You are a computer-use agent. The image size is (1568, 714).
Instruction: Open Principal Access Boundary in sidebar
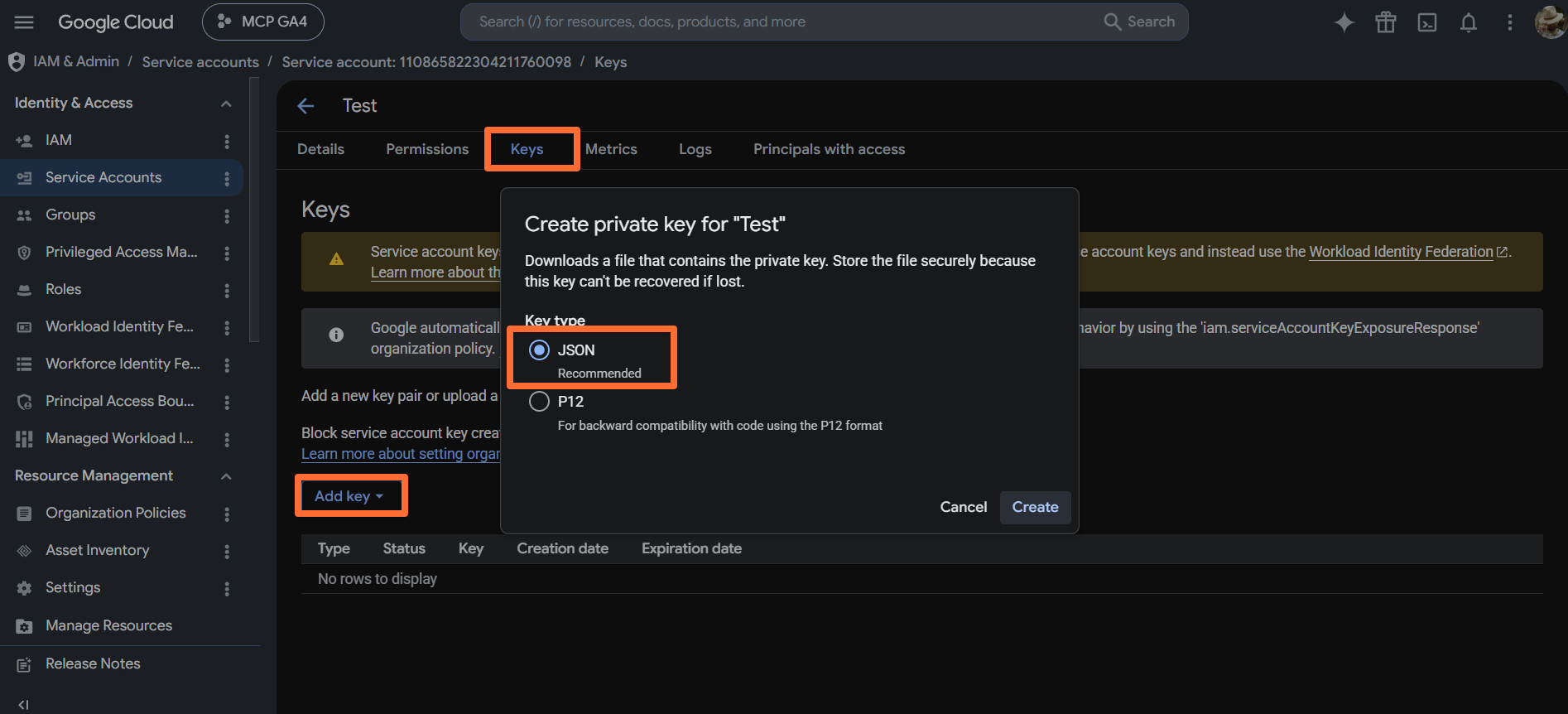[121, 402]
